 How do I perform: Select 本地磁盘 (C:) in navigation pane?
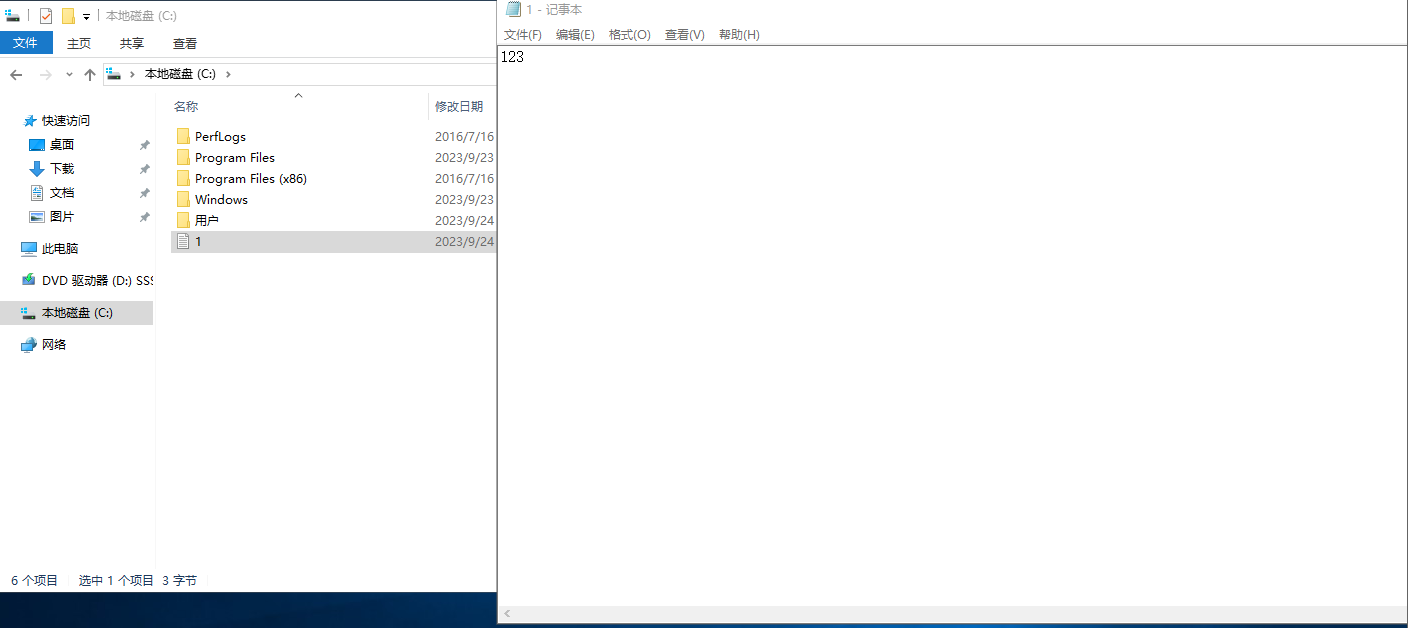(77, 313)
